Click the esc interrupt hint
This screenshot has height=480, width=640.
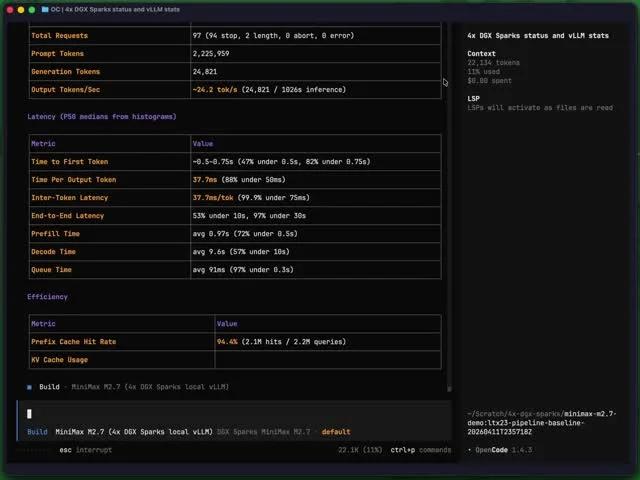85,450
